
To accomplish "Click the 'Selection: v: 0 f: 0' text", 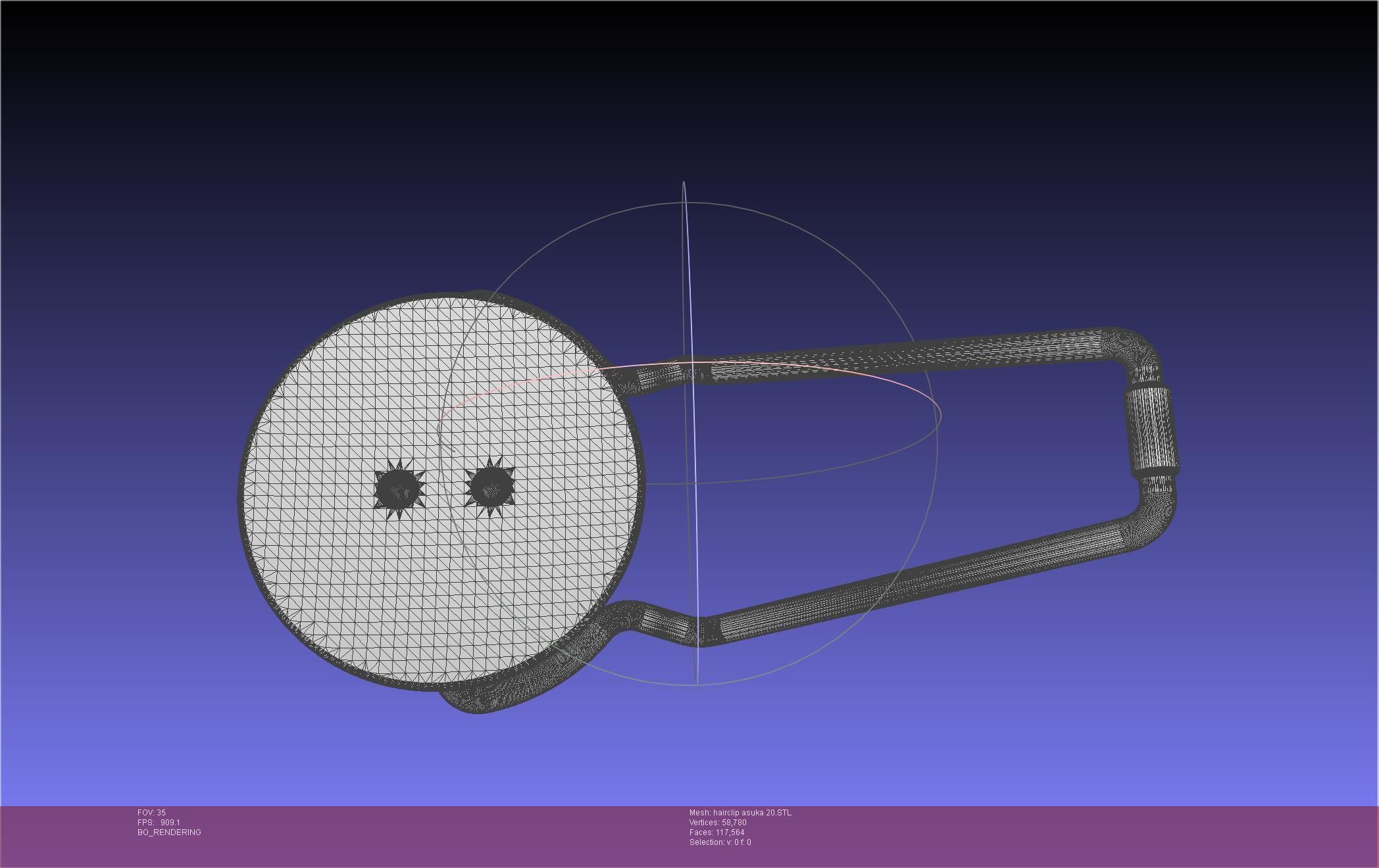I will coord(720,842).
